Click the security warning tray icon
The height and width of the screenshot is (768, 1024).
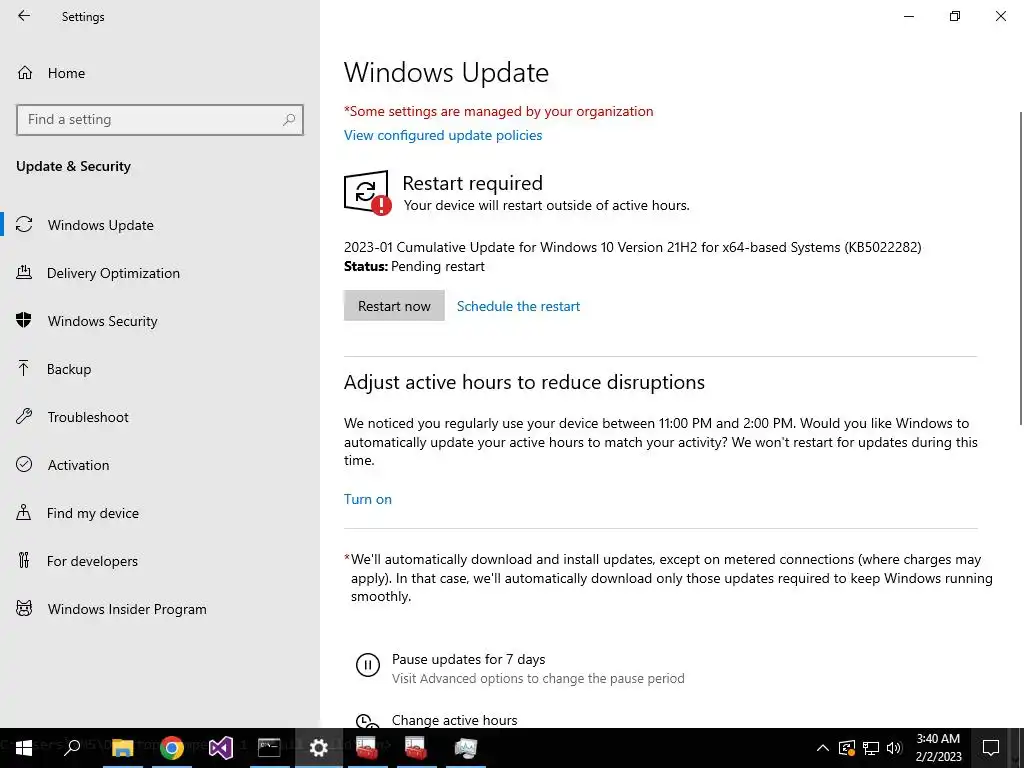click(x=846, y=748)
